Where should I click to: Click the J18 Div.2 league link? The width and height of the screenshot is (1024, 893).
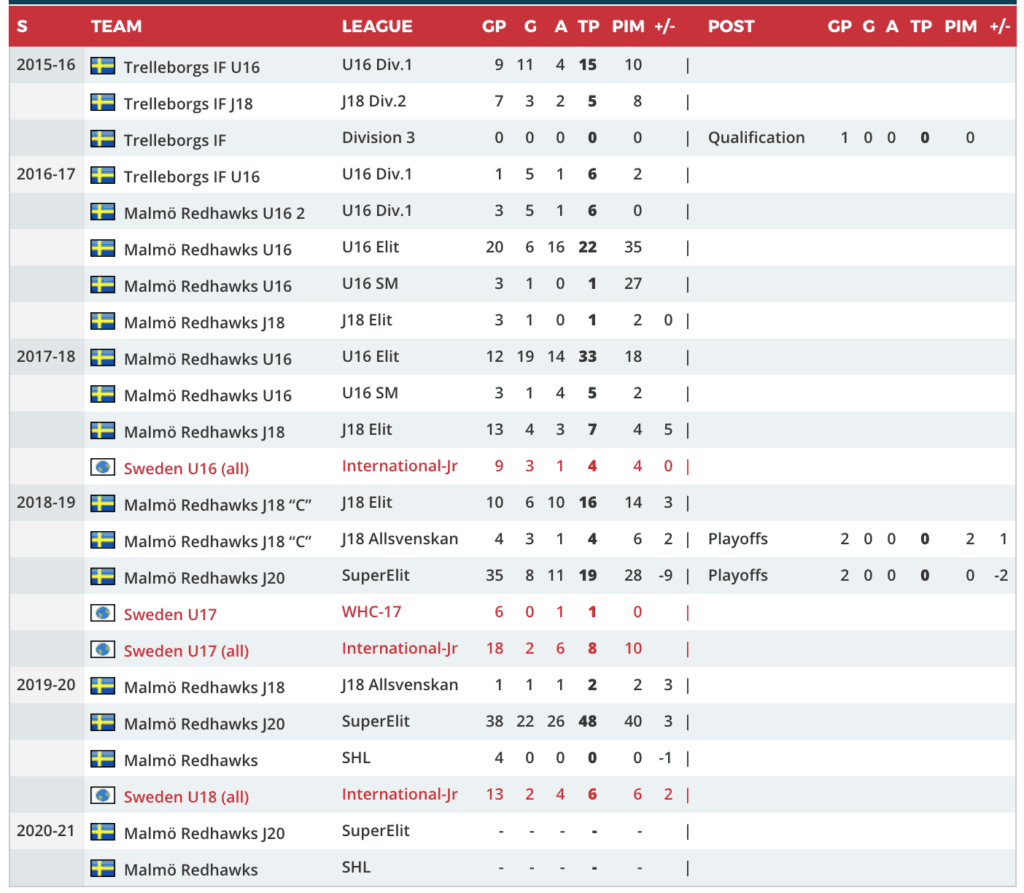374,101
